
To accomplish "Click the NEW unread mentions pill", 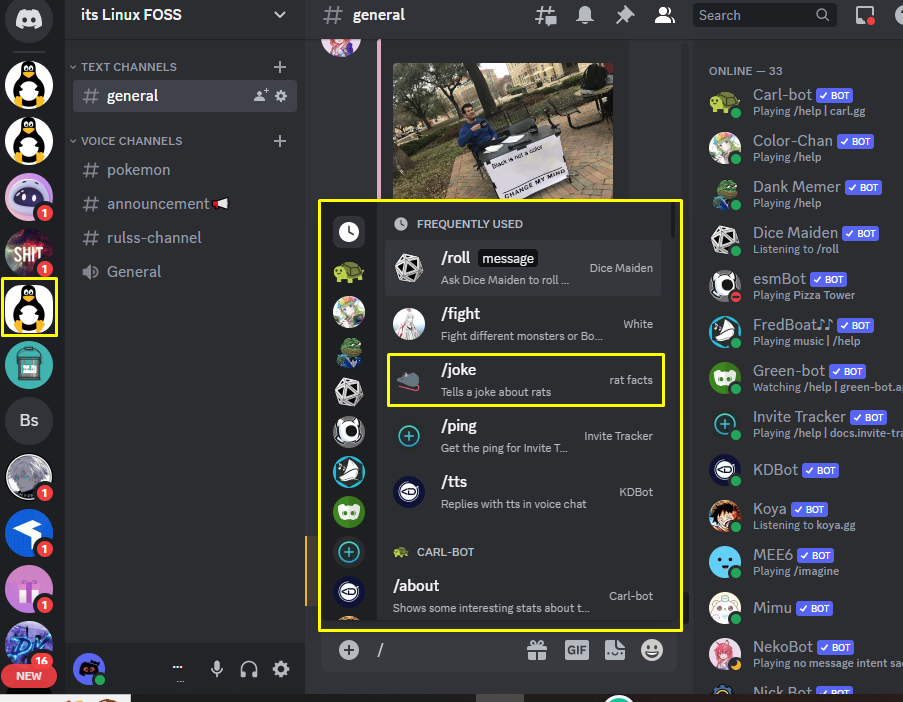I will (x=29, y=676).
